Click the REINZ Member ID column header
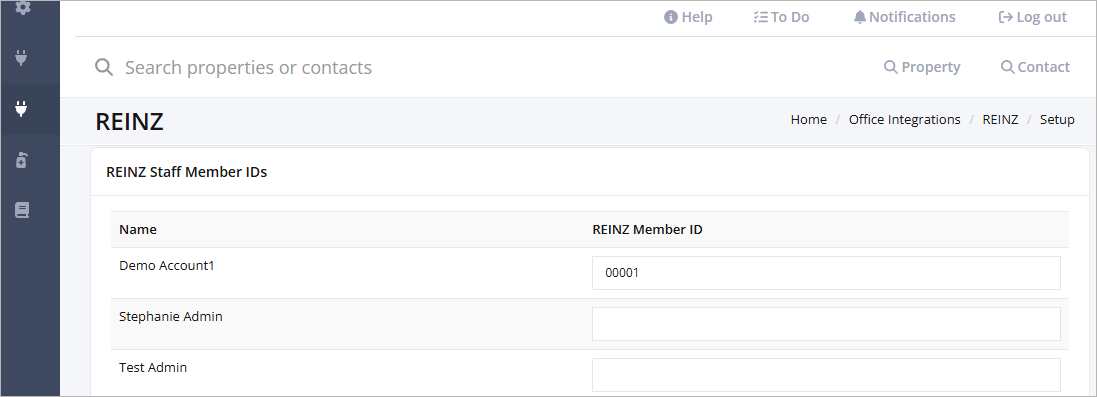Viewport: 1097px width, 397px height. coord(647,230)
